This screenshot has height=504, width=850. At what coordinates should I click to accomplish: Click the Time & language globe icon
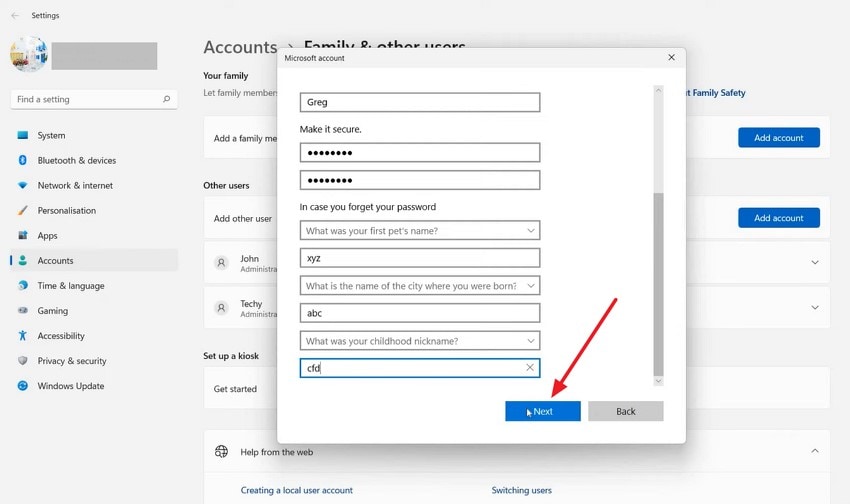point(22,285)
